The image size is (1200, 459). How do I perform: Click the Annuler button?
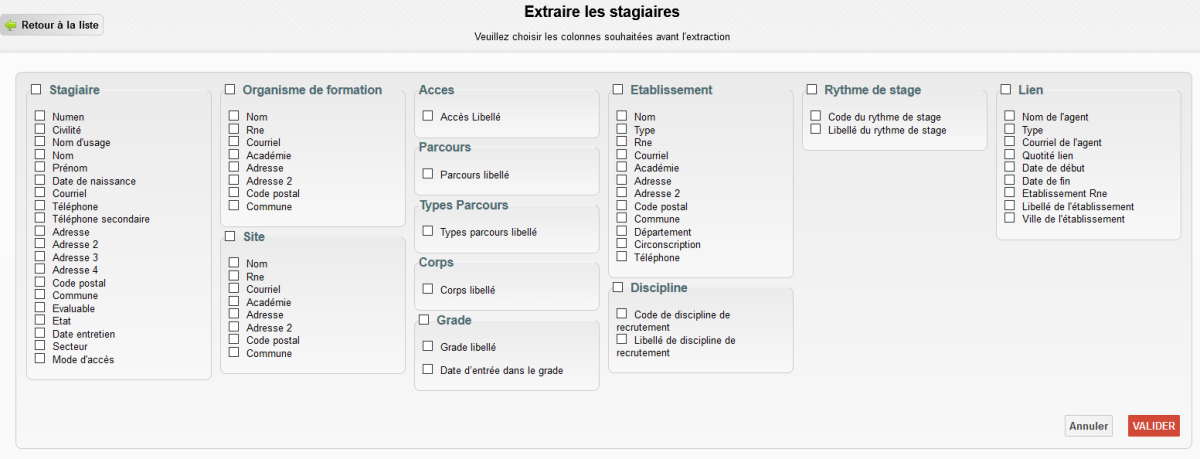(1088, 426)
